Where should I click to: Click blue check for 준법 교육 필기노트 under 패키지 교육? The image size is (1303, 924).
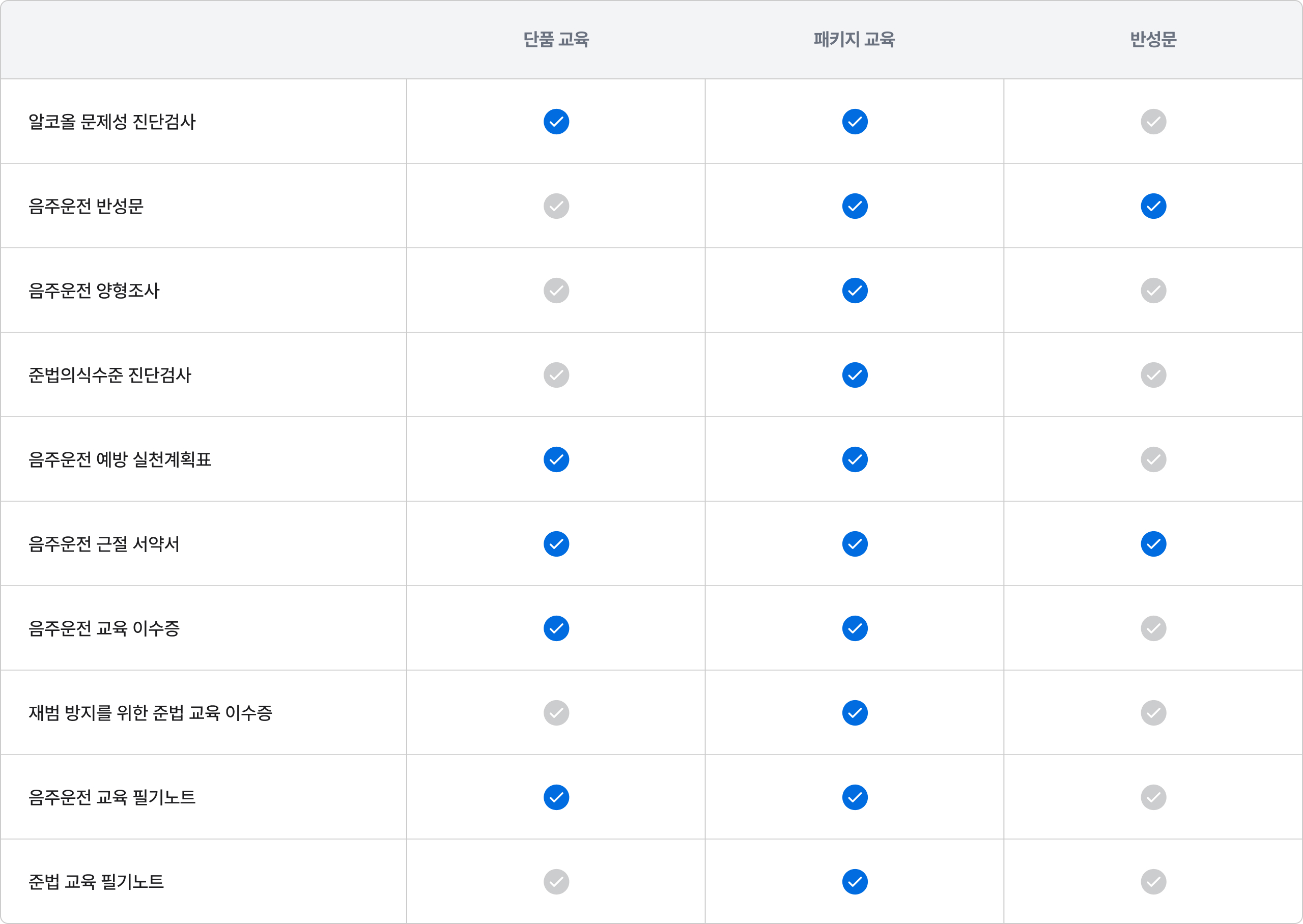pyautogui.click(x=855, y=882)
